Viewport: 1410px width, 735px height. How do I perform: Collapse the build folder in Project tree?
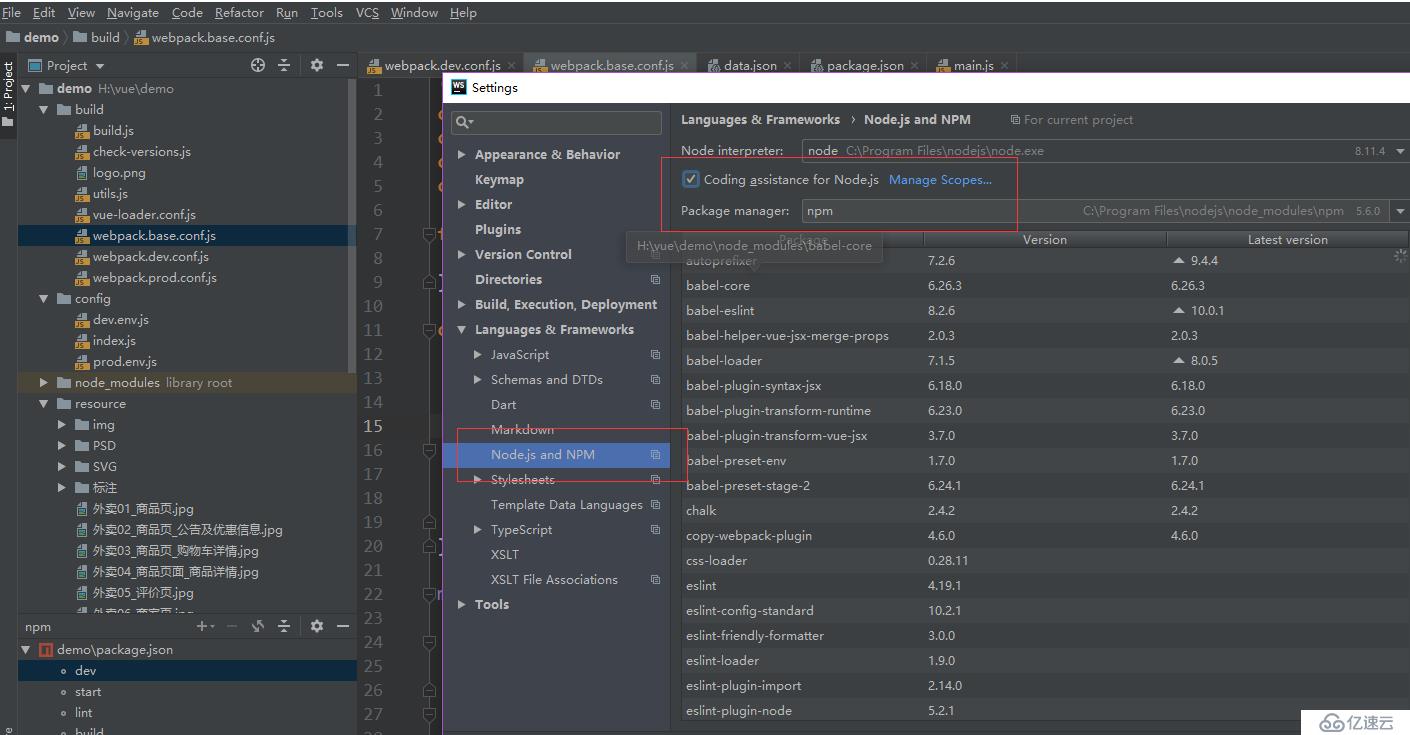click(x=44, y=109)
